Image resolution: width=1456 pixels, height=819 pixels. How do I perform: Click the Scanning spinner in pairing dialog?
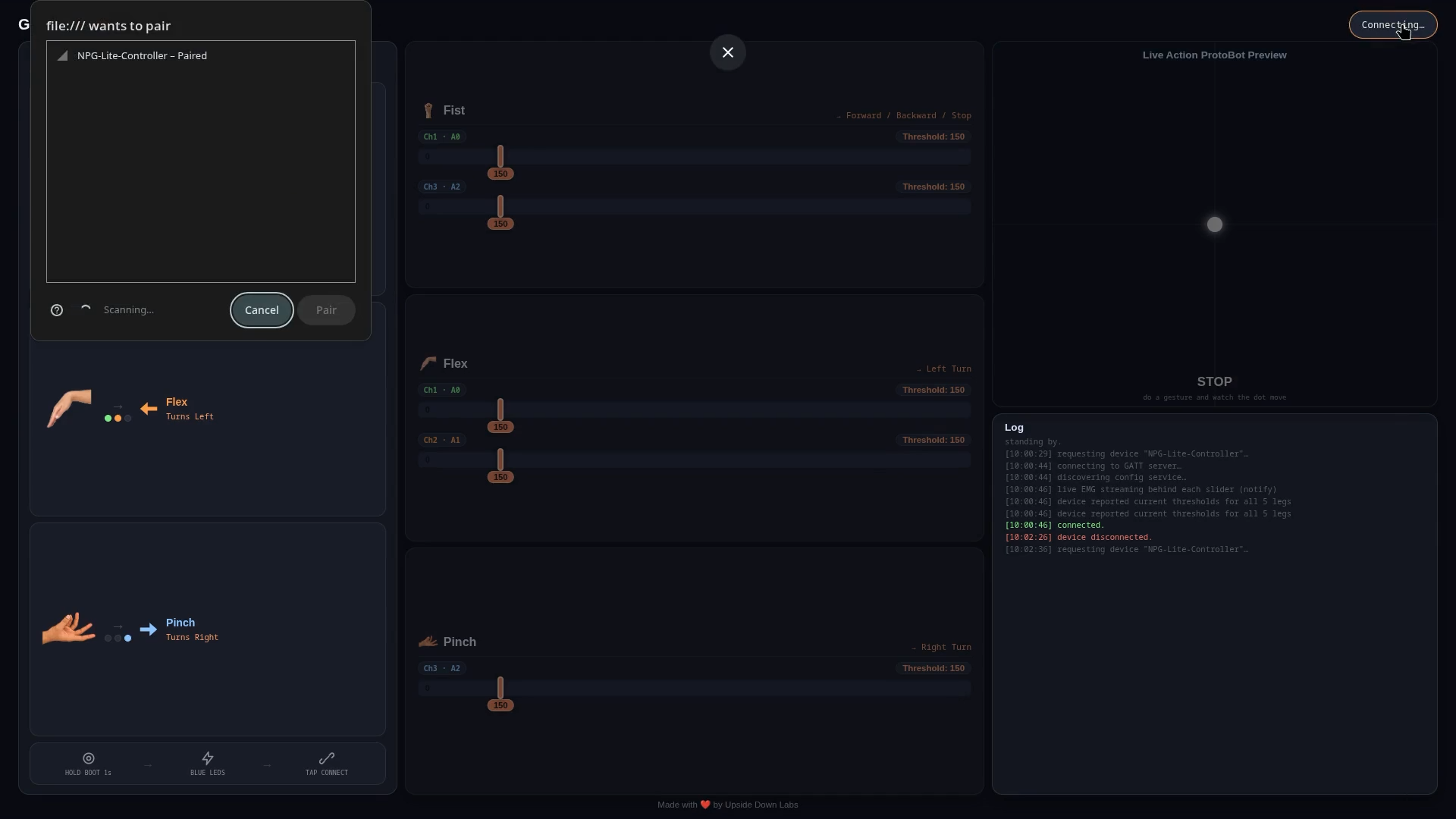(x=86, y=309)
